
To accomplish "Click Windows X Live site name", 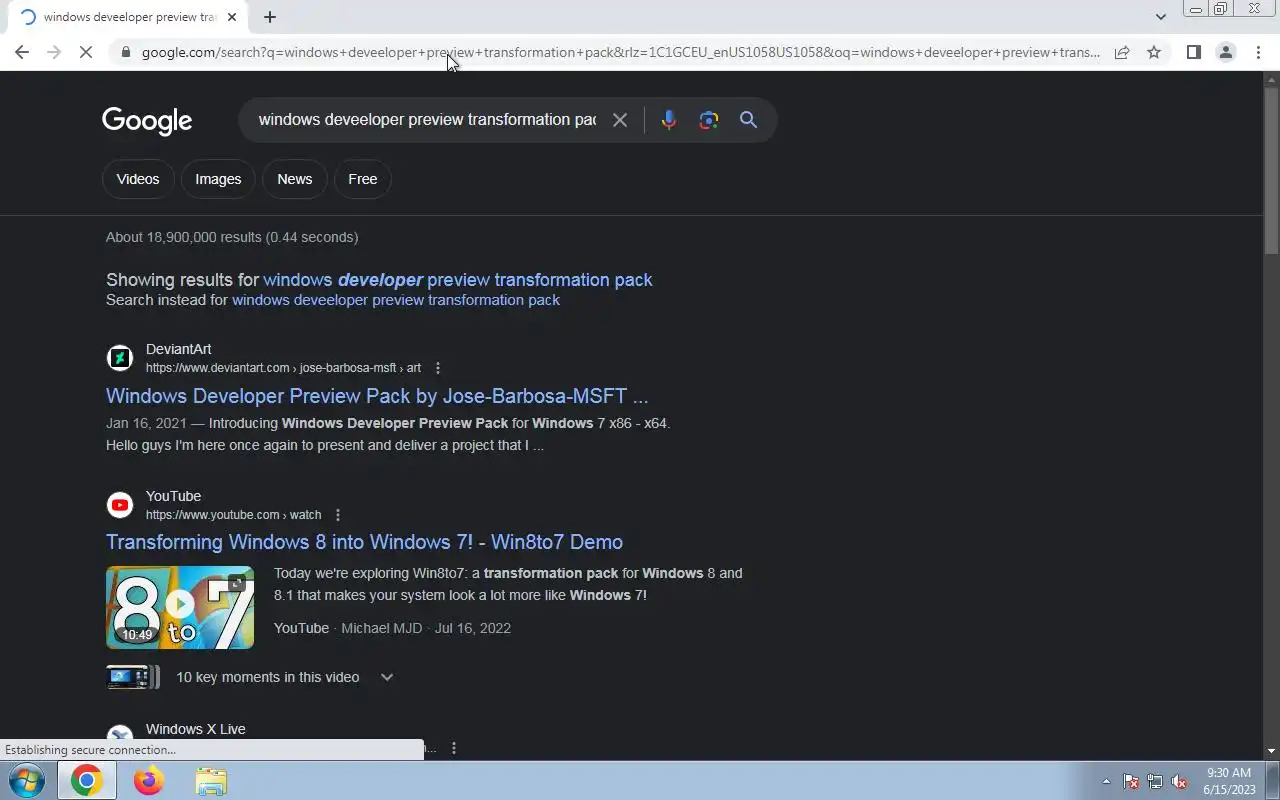I will tap(196, 729).
